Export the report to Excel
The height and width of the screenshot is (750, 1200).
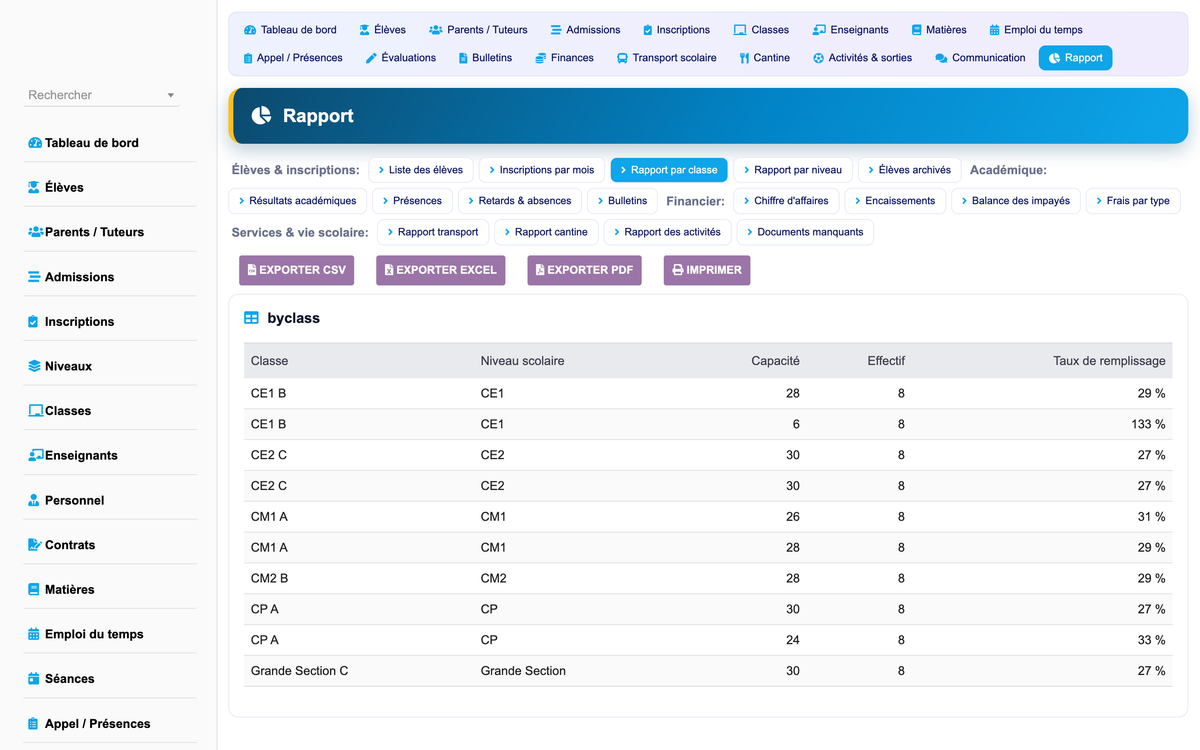coord(440,270)
